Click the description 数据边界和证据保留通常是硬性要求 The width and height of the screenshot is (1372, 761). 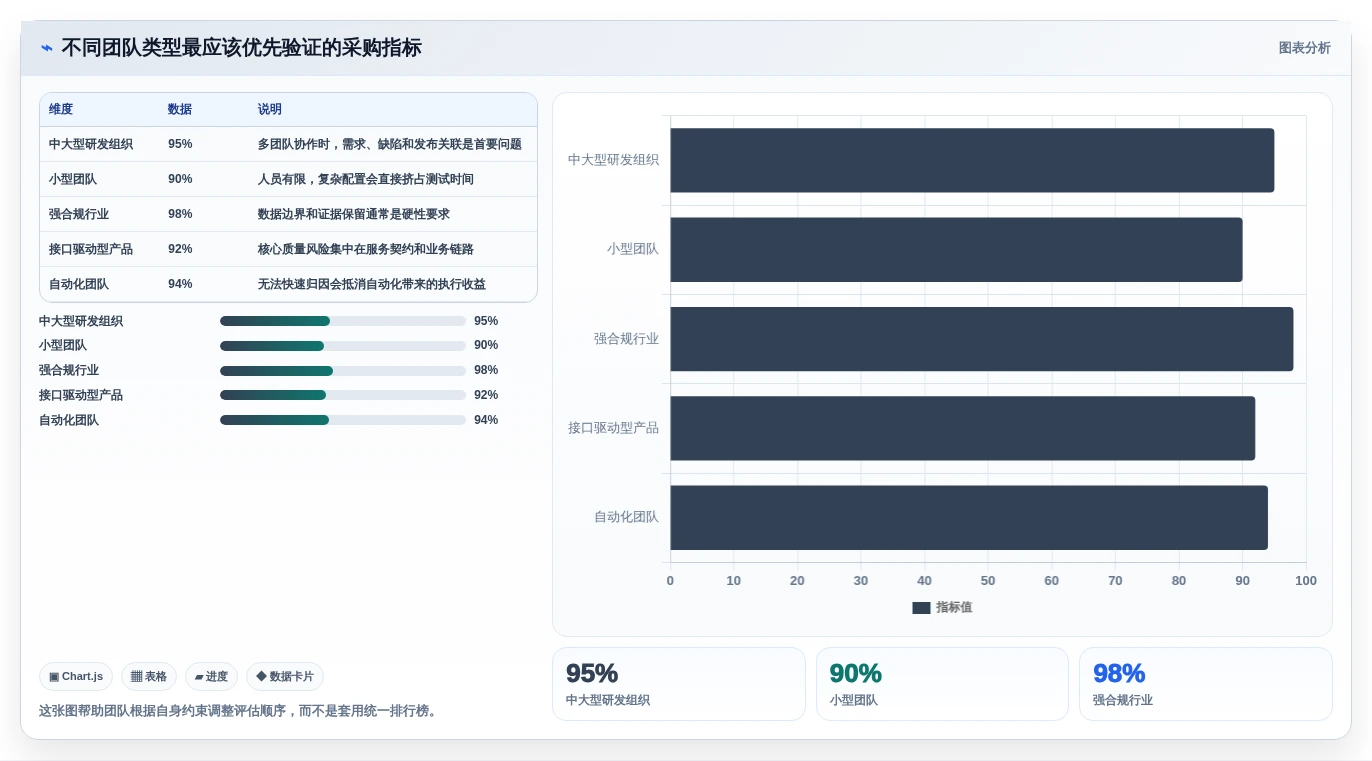[354, 214]
